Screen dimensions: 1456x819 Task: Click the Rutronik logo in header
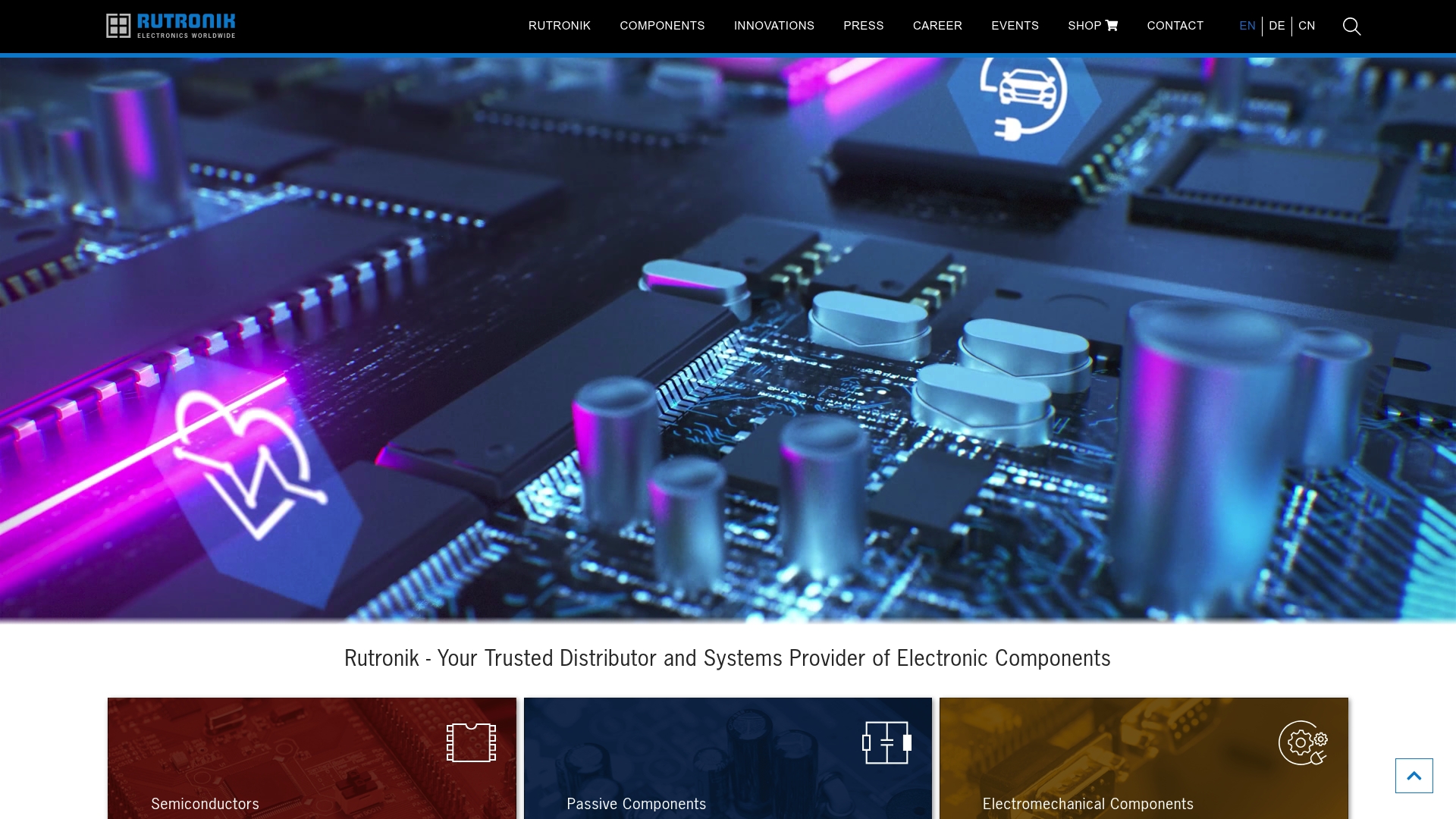pos(171,26)
